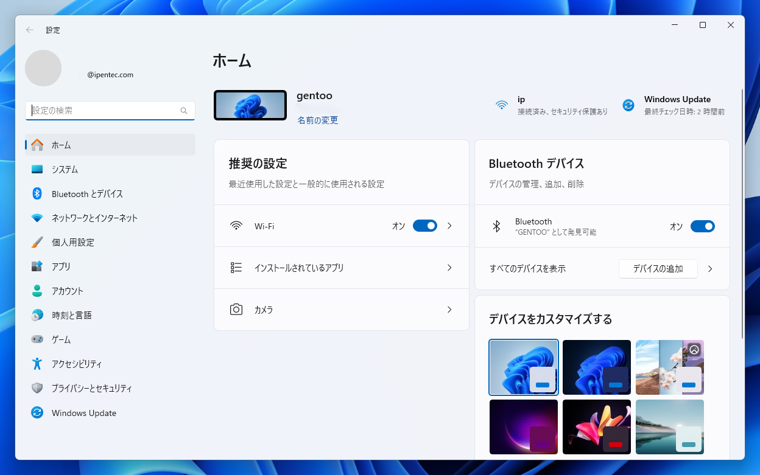760x475 pixels.
Task: Select the purple glow theme thumbnail
Action: 523,427
